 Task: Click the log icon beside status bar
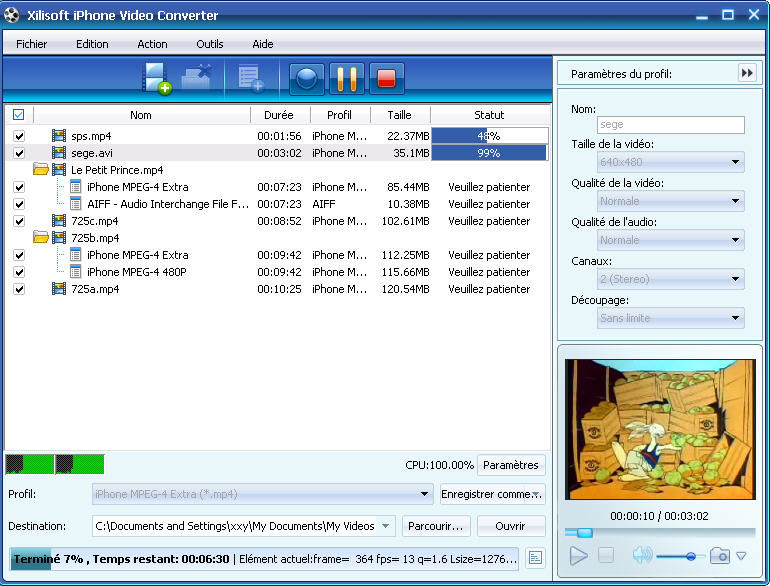pos(535,558)
